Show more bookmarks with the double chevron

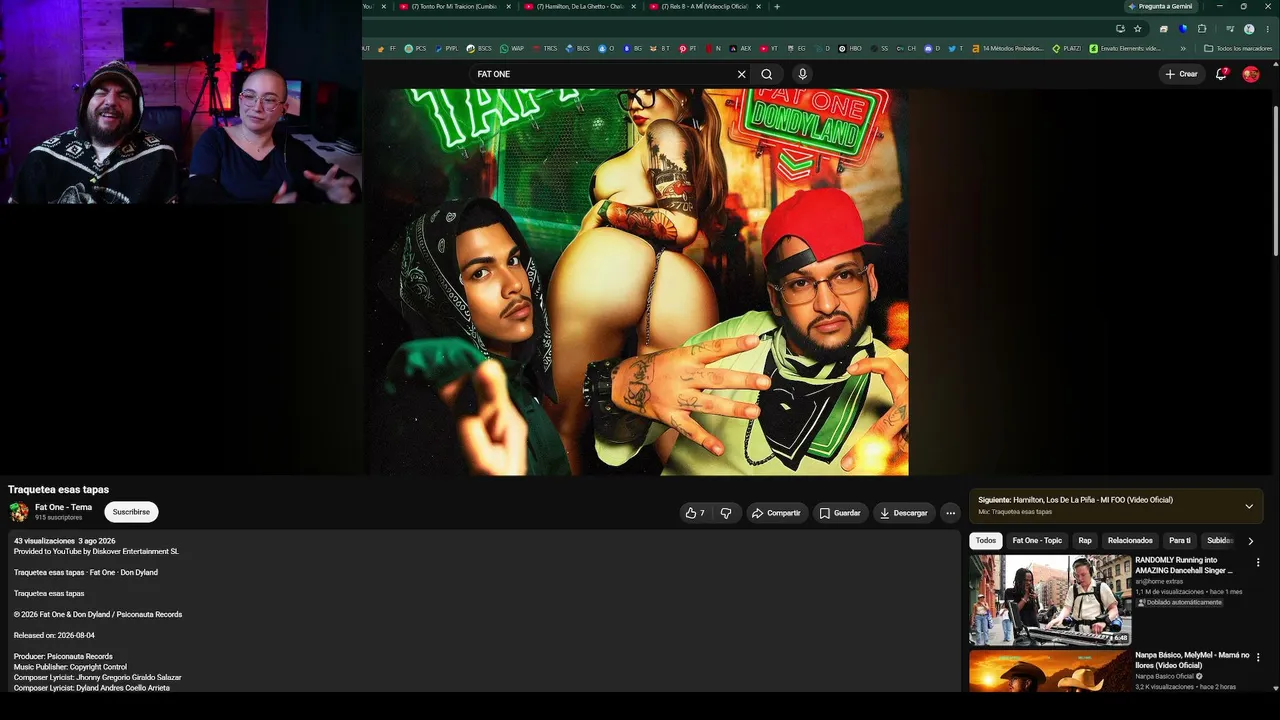coord(1183,48)
